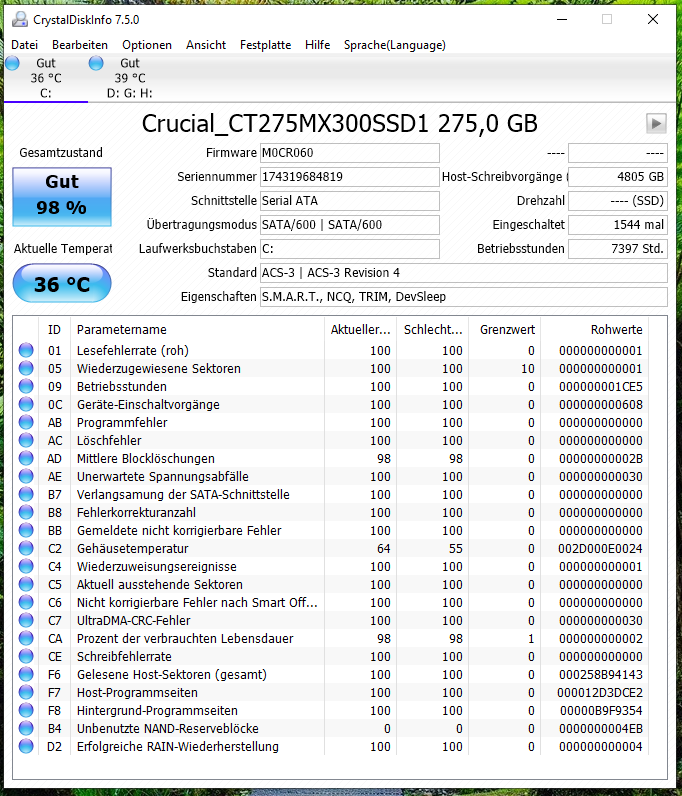Screen dimensions: 682x796
Task: Select row Nicht korrigierbare Fehler nach Smart Off
Action: (x=331, y=603)
